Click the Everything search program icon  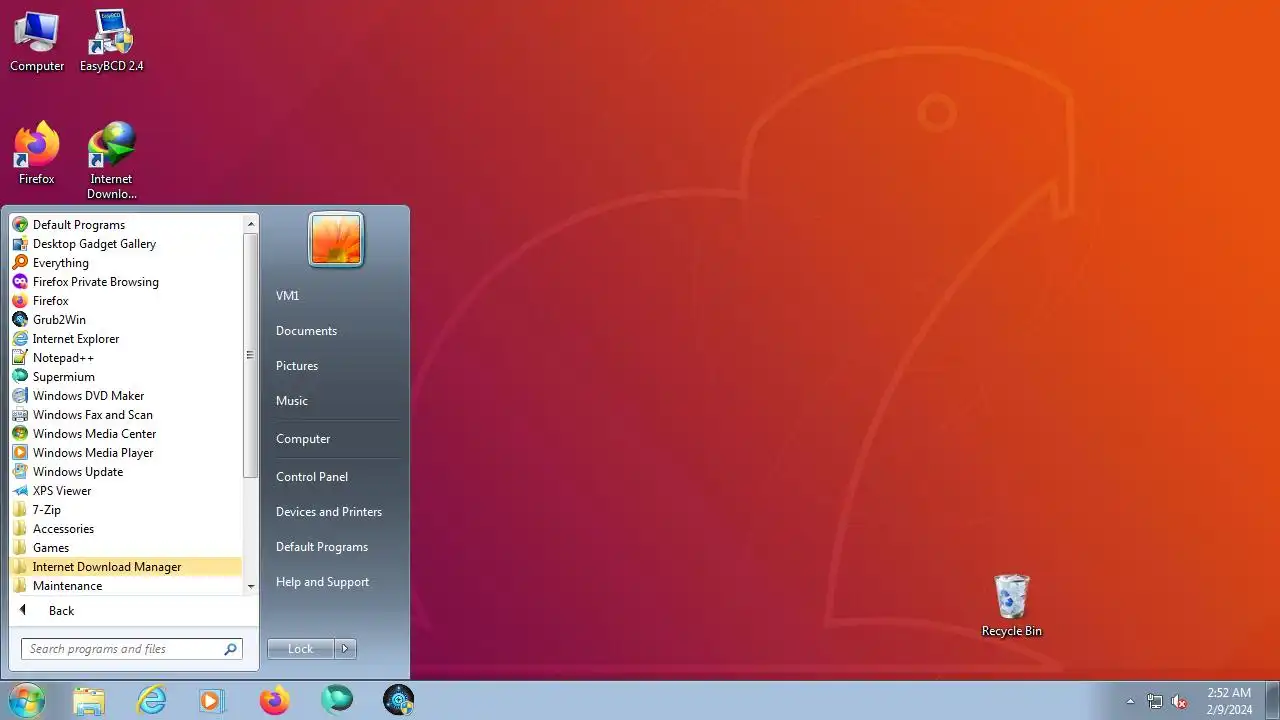(20, 263)
